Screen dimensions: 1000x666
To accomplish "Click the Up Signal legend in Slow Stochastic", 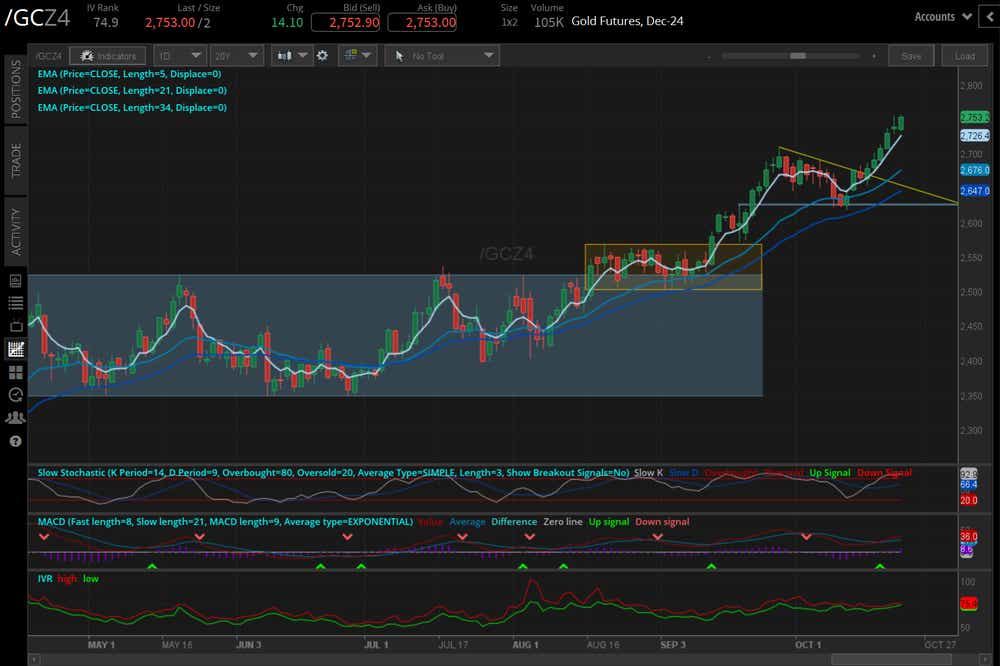I will tap(830, 473).
